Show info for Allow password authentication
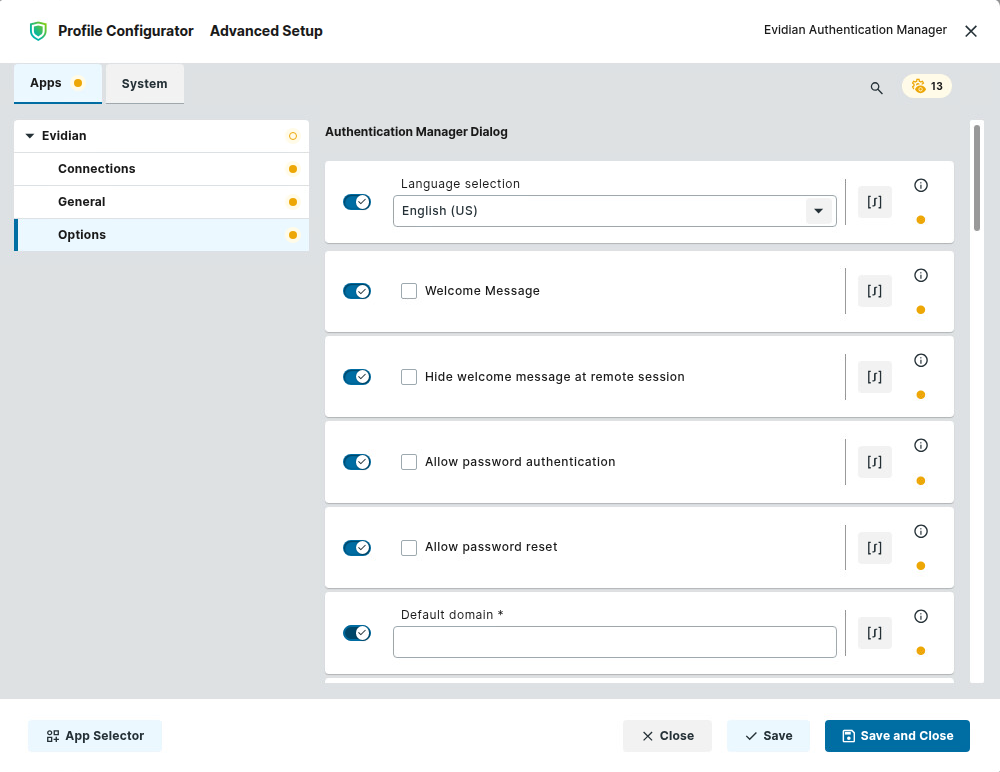This screenshot has width=1000, height=772. pyautogui.click(x=920, y=445)
